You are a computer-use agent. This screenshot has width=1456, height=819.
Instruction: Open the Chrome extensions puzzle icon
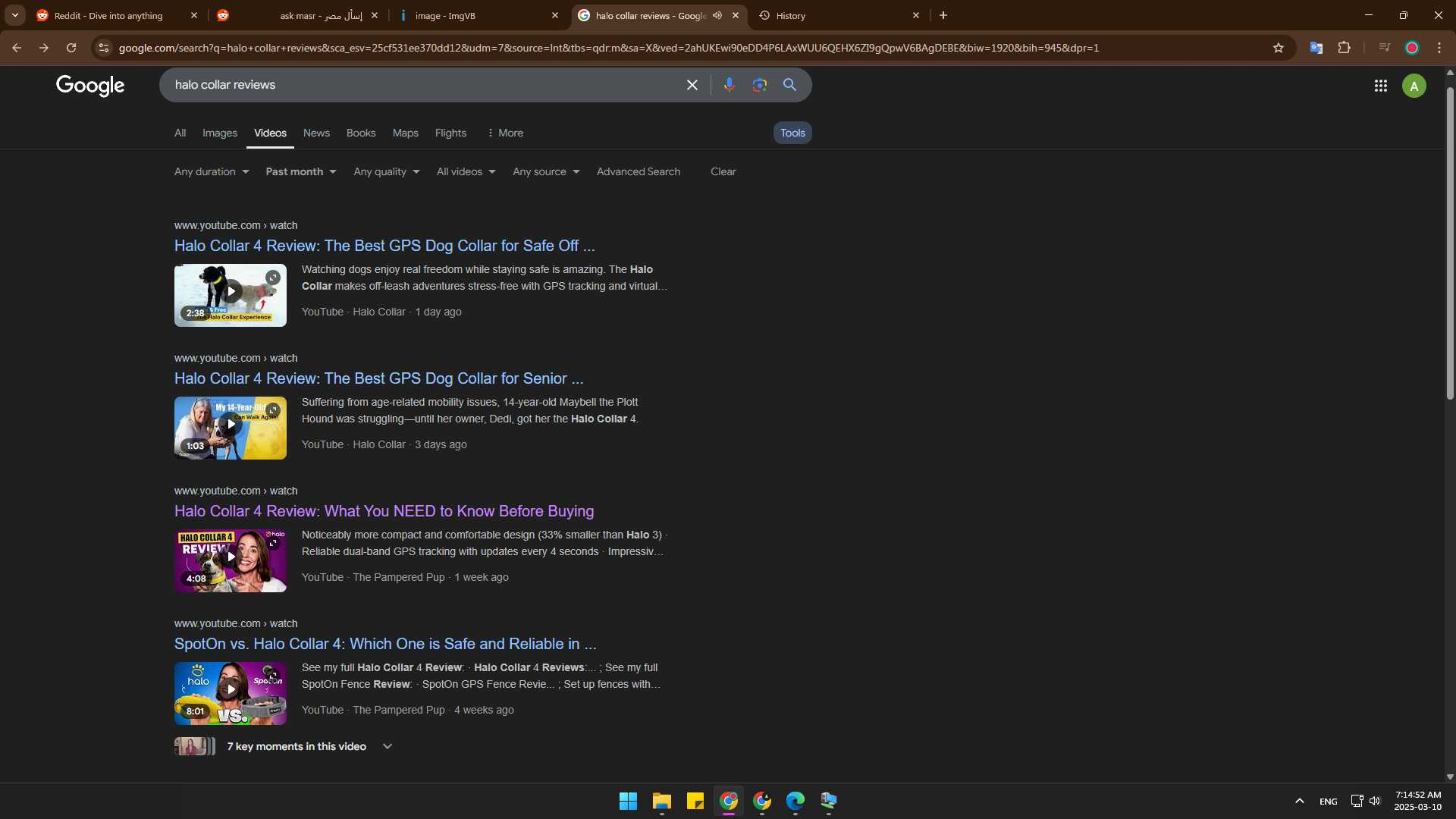point(1344,48)
